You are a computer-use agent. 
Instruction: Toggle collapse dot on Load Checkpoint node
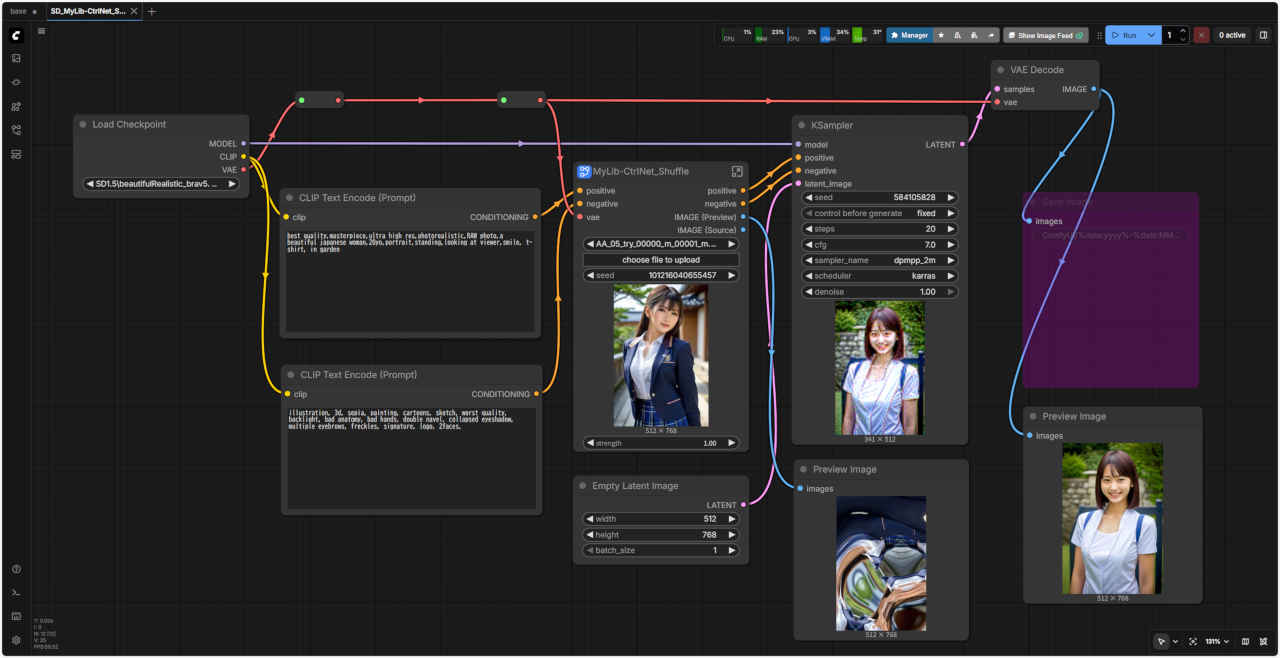[x=83, y=125]
